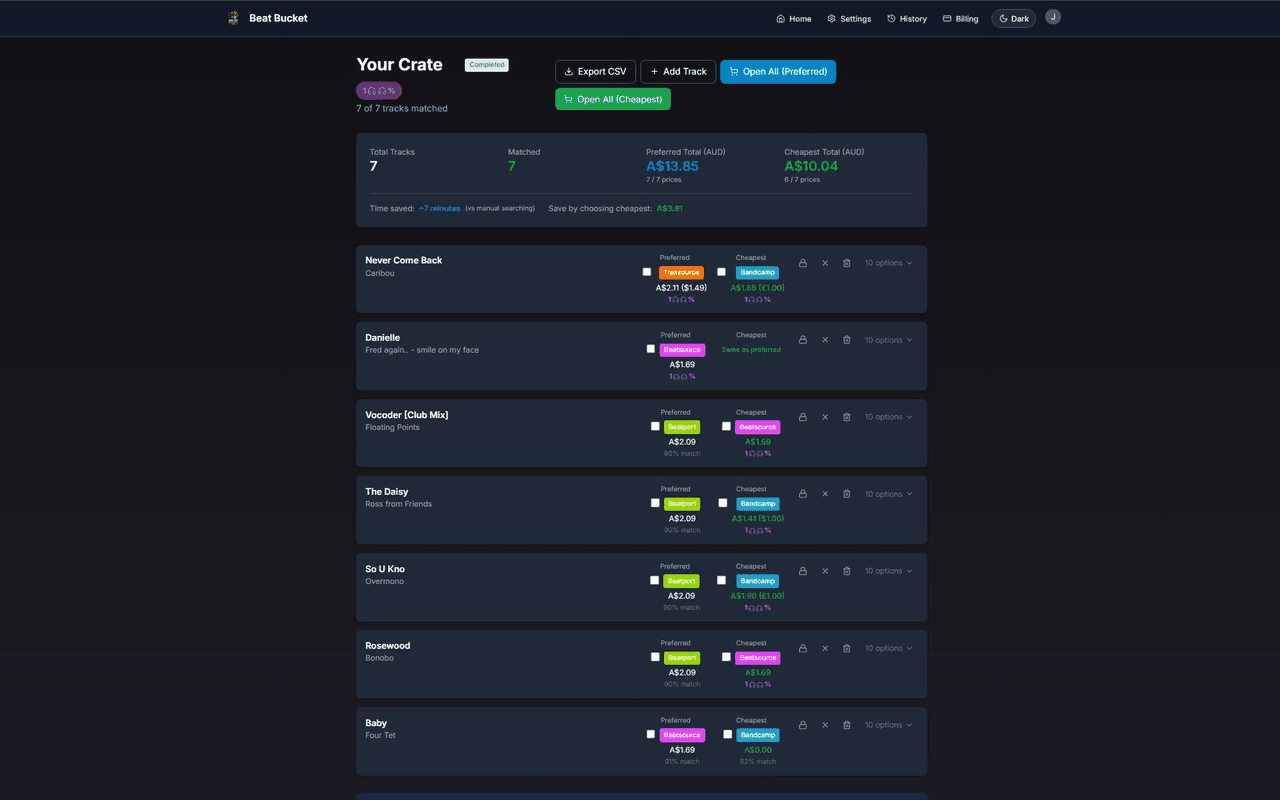Select preferred Beatport checkbox for The Daisy

655,503
